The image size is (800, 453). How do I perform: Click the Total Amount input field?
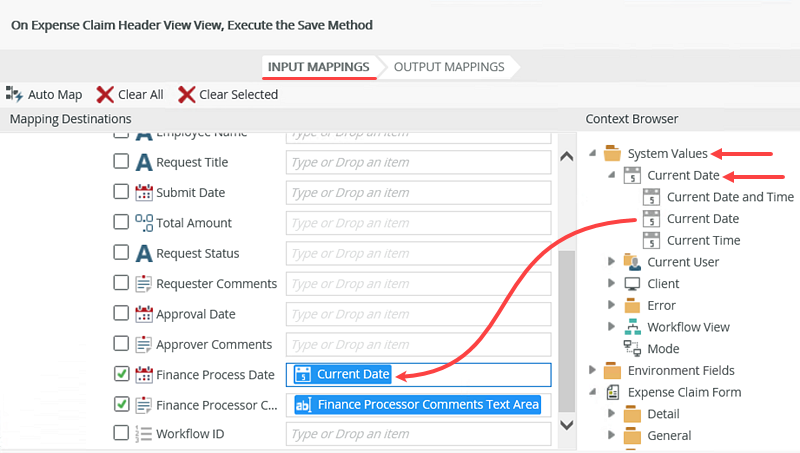[418, 223]
